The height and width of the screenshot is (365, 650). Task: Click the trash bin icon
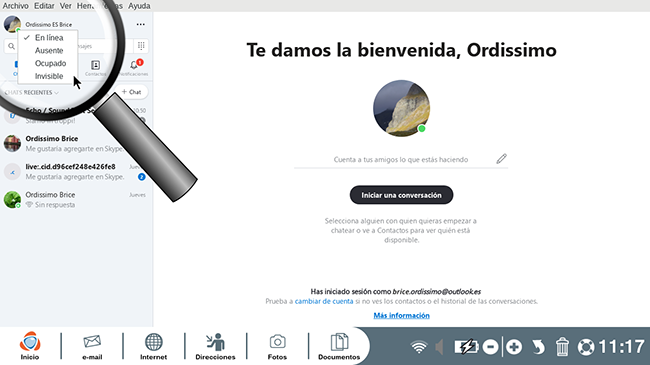point(562,347)
